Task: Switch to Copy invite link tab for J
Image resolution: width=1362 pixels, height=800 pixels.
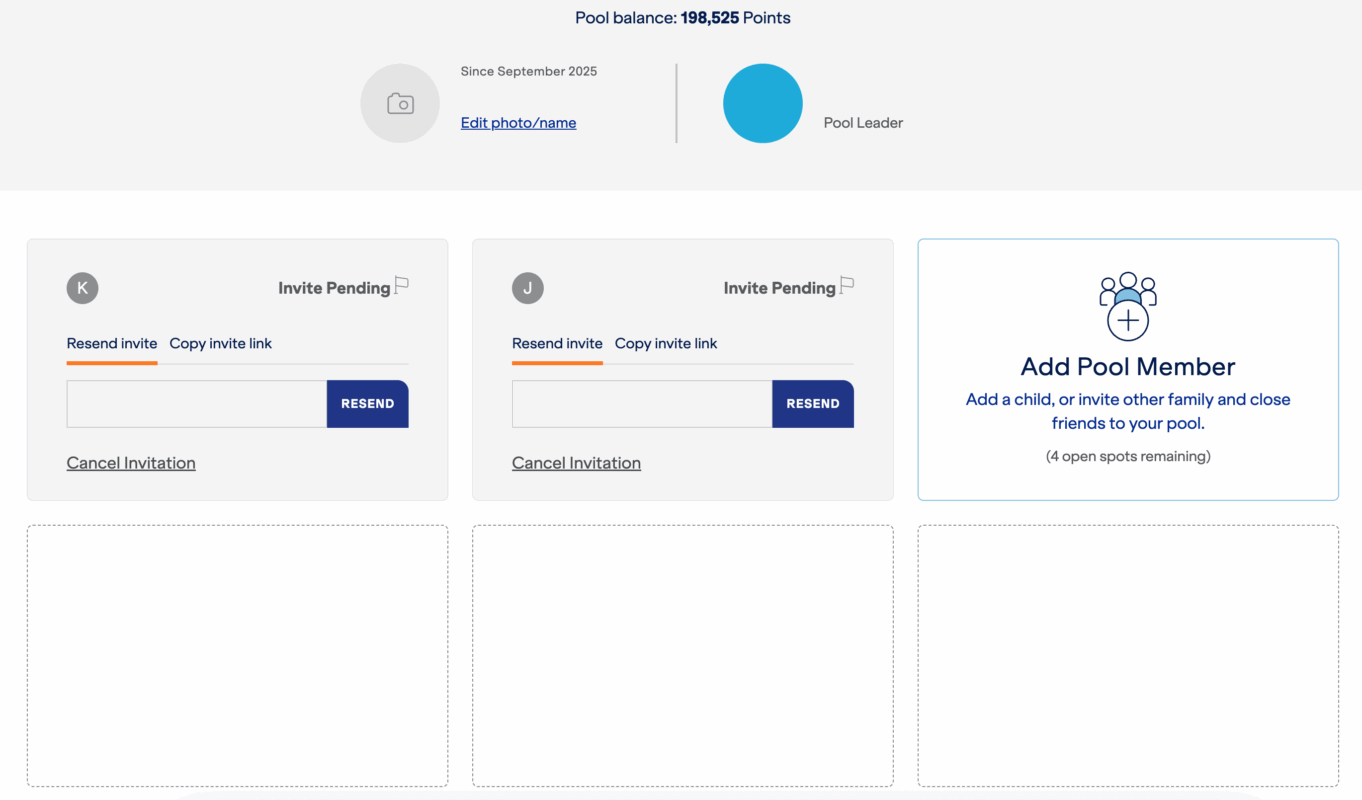Action: pos(666,344)
